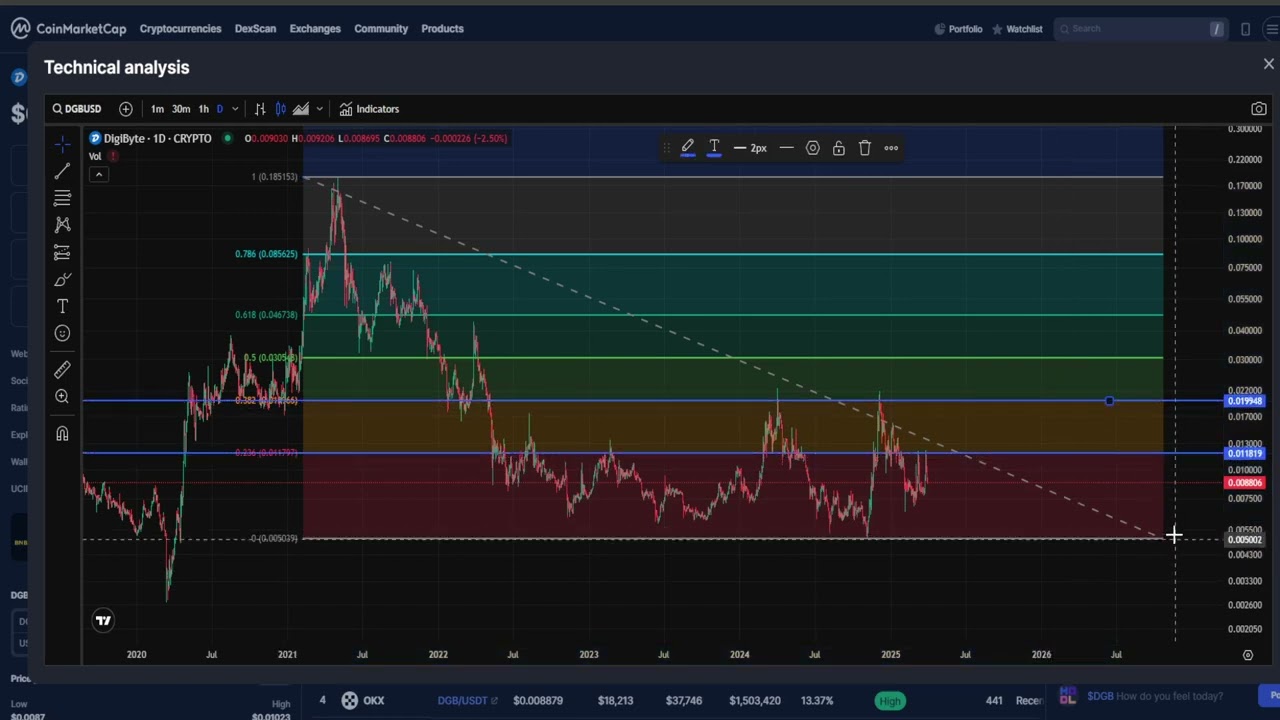
Task: Open the pattern drawing tools
Action: coord(62,225)
